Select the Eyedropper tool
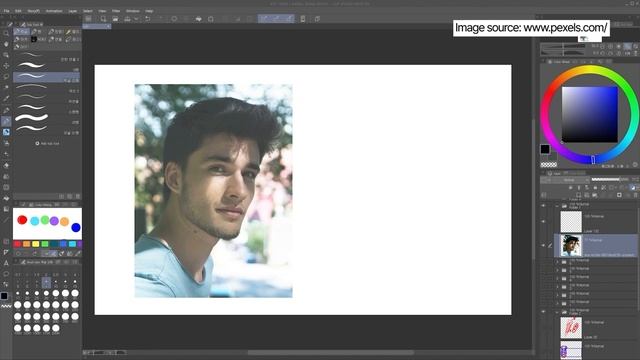Viewport: 640px width, 360px height. click(x=6, y=98)
